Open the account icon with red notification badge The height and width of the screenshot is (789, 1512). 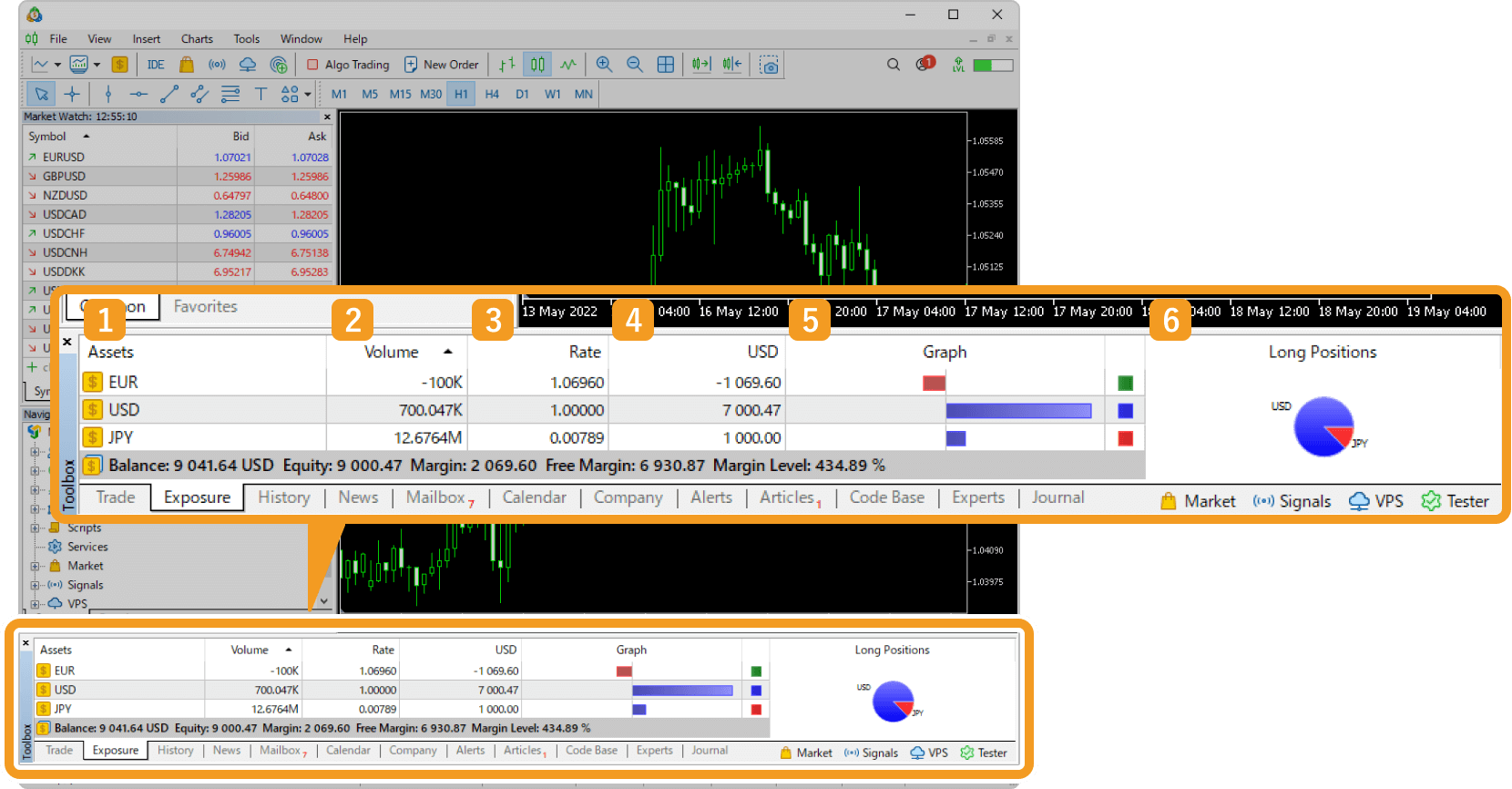(925, 64)
